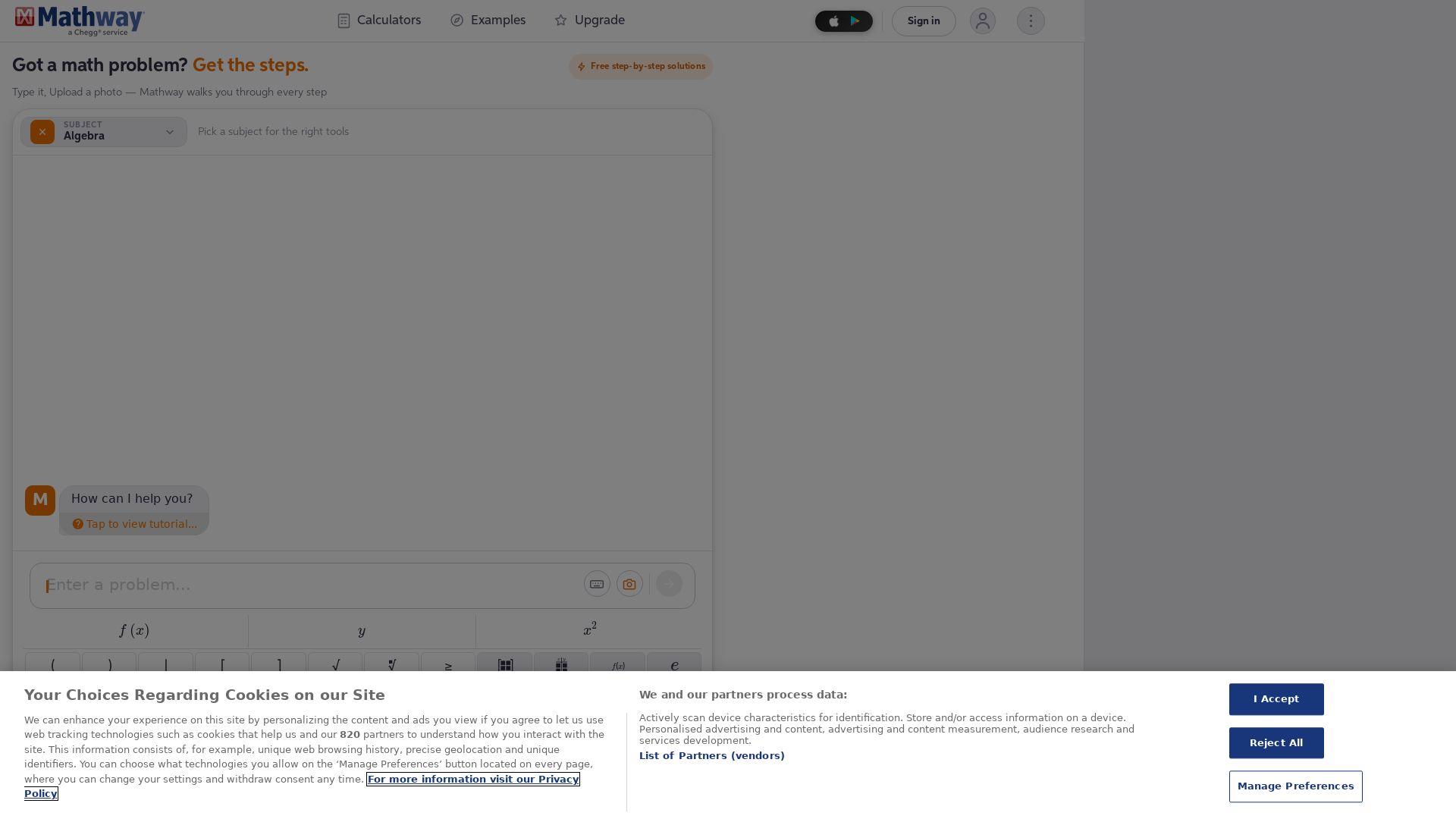Screen dimensions: 1456x819
Task: Submit the problem with arrow button
Action: (669, 584)
